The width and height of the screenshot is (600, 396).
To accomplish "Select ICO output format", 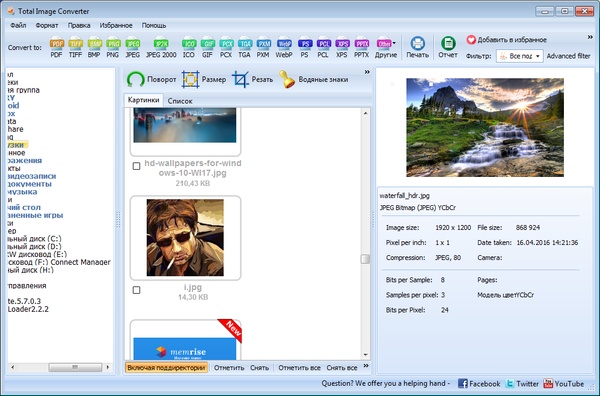I will click(x=189, y=47).
